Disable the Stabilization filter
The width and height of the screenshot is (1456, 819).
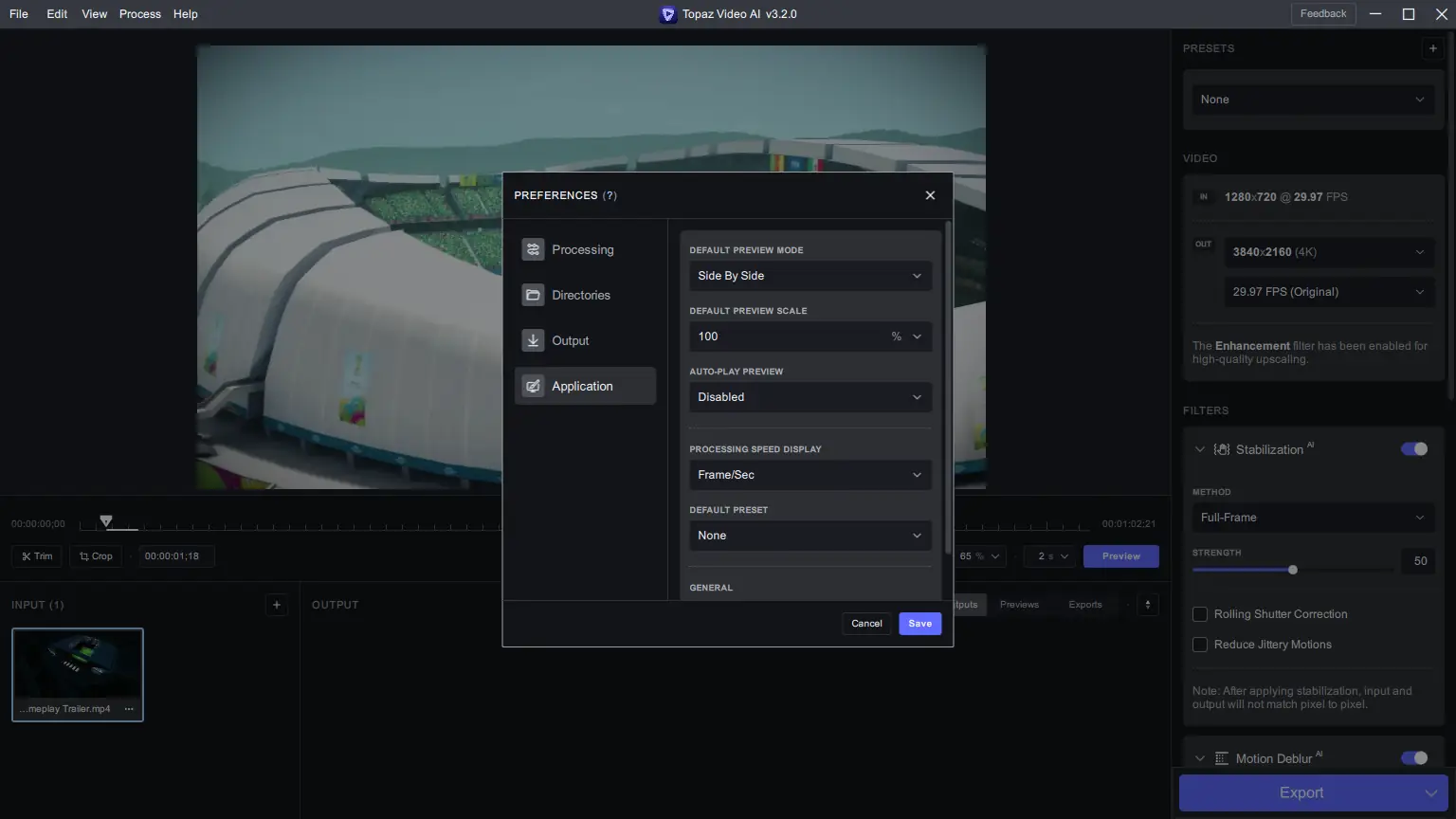click(1413, 448)
